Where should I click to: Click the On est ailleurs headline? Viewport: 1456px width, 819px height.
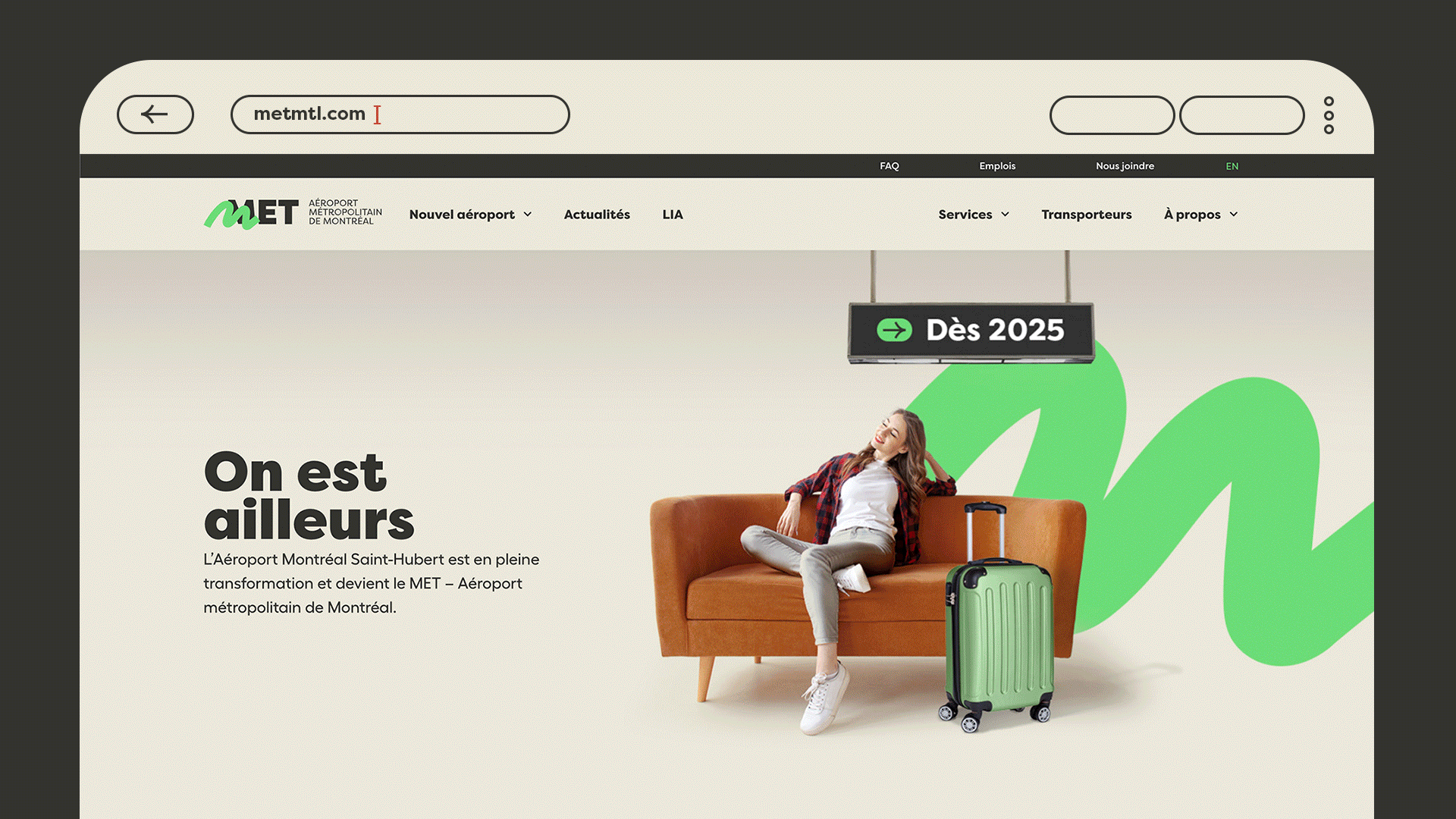309,496
